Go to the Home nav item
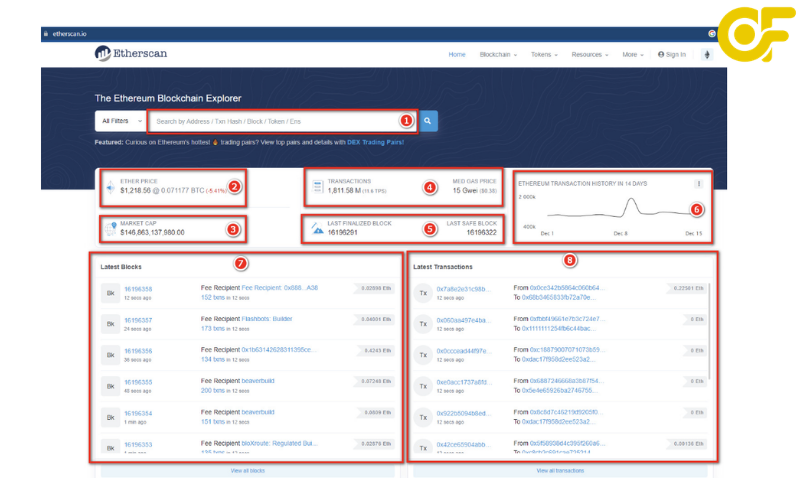 pyautogui.click(x=457, y=55)
